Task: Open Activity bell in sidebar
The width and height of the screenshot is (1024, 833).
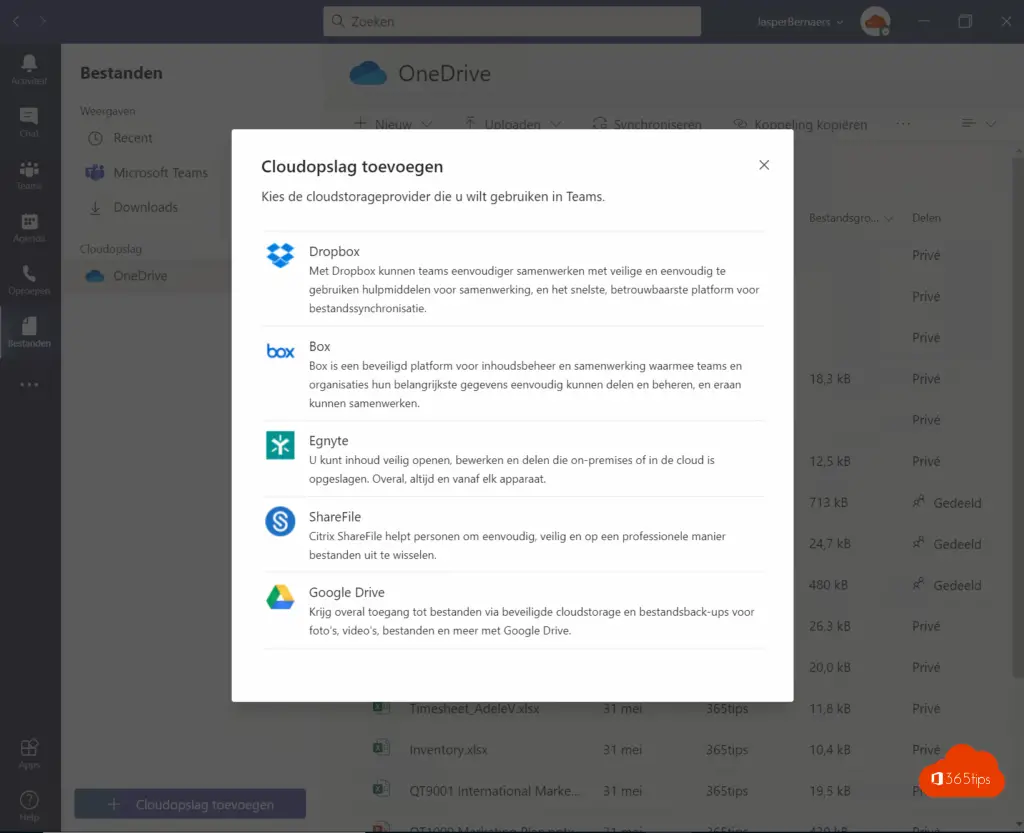Action: [29, 68]
